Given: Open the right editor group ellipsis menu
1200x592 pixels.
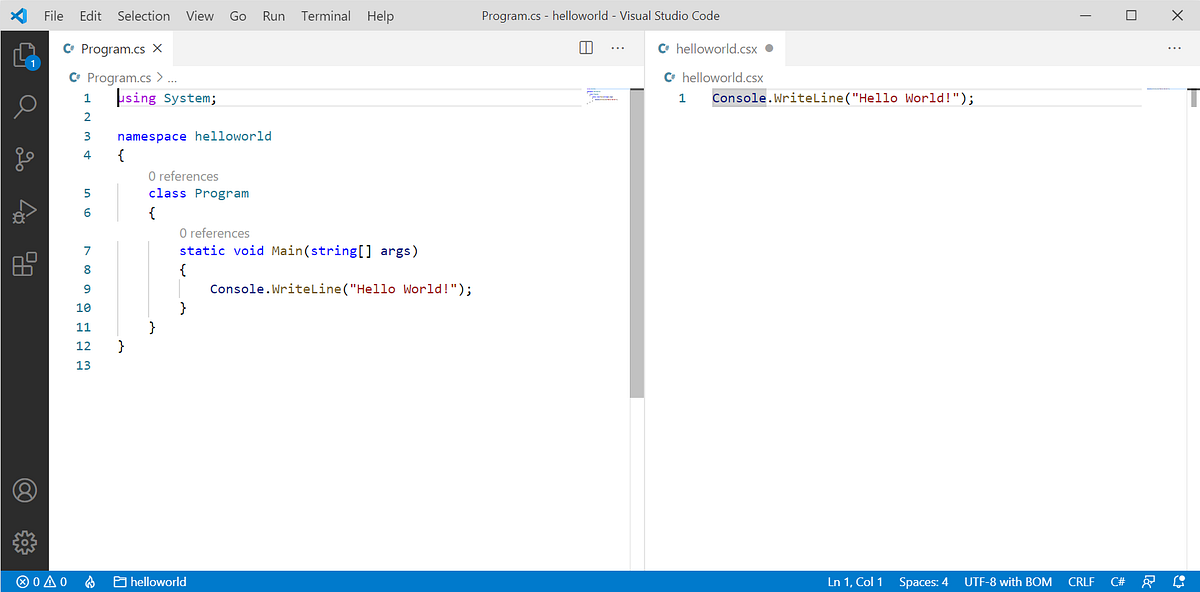Looking at the screenshot, I should (1174, 47).
